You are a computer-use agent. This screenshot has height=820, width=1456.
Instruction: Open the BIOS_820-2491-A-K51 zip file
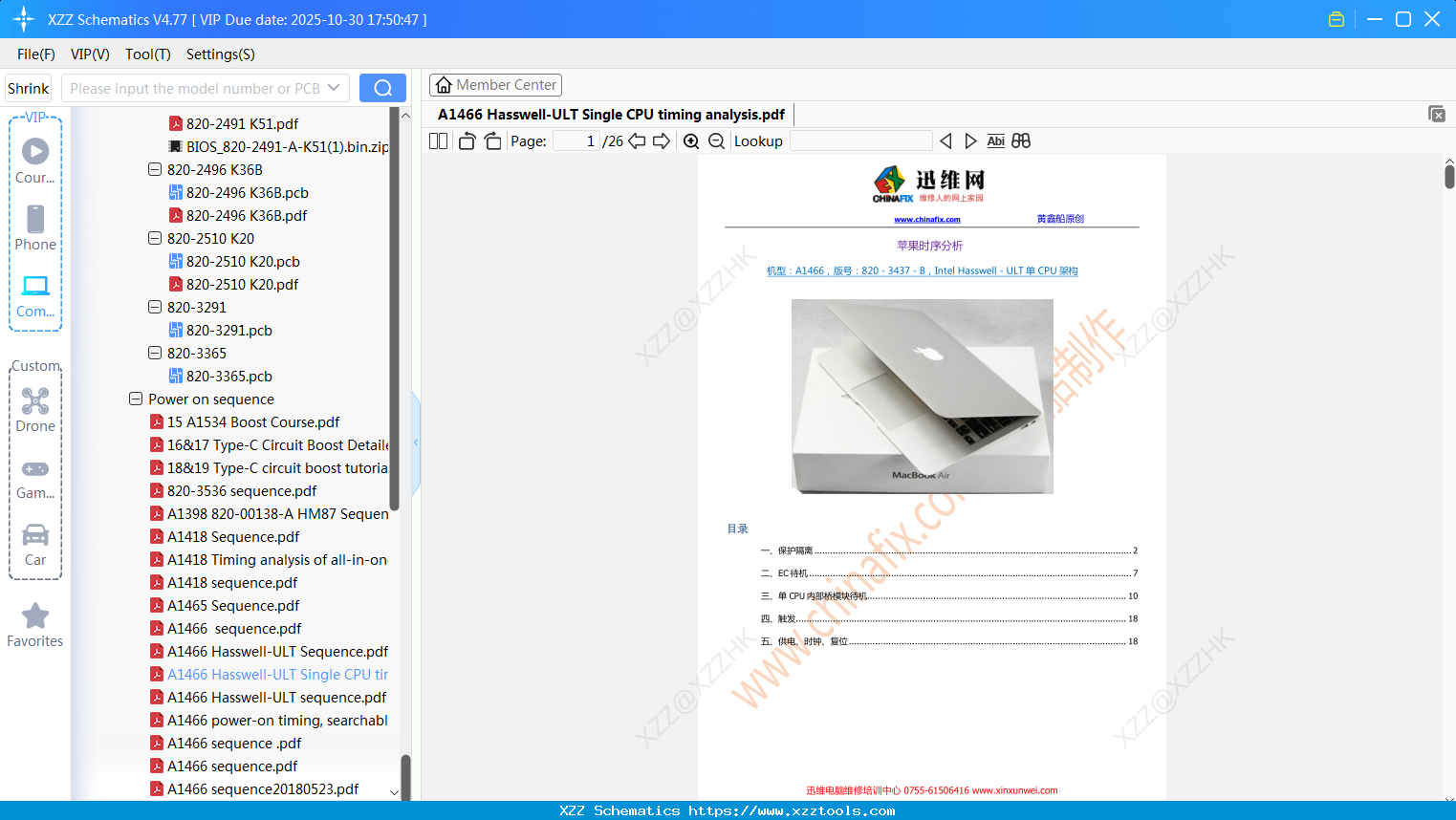(x=278, y=147)
